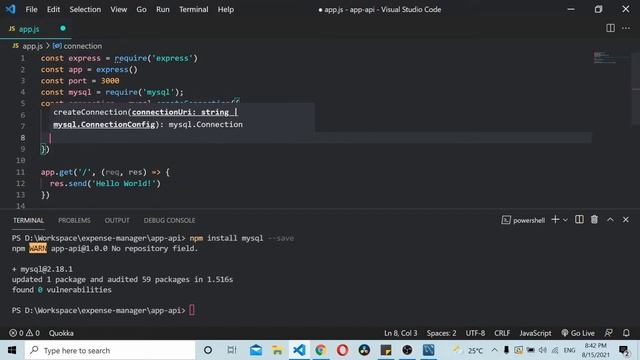Image resolution: width=640 pixels, height=360 pixels.
Task: Show hidden system tray icons
Action: click(494, 350)
